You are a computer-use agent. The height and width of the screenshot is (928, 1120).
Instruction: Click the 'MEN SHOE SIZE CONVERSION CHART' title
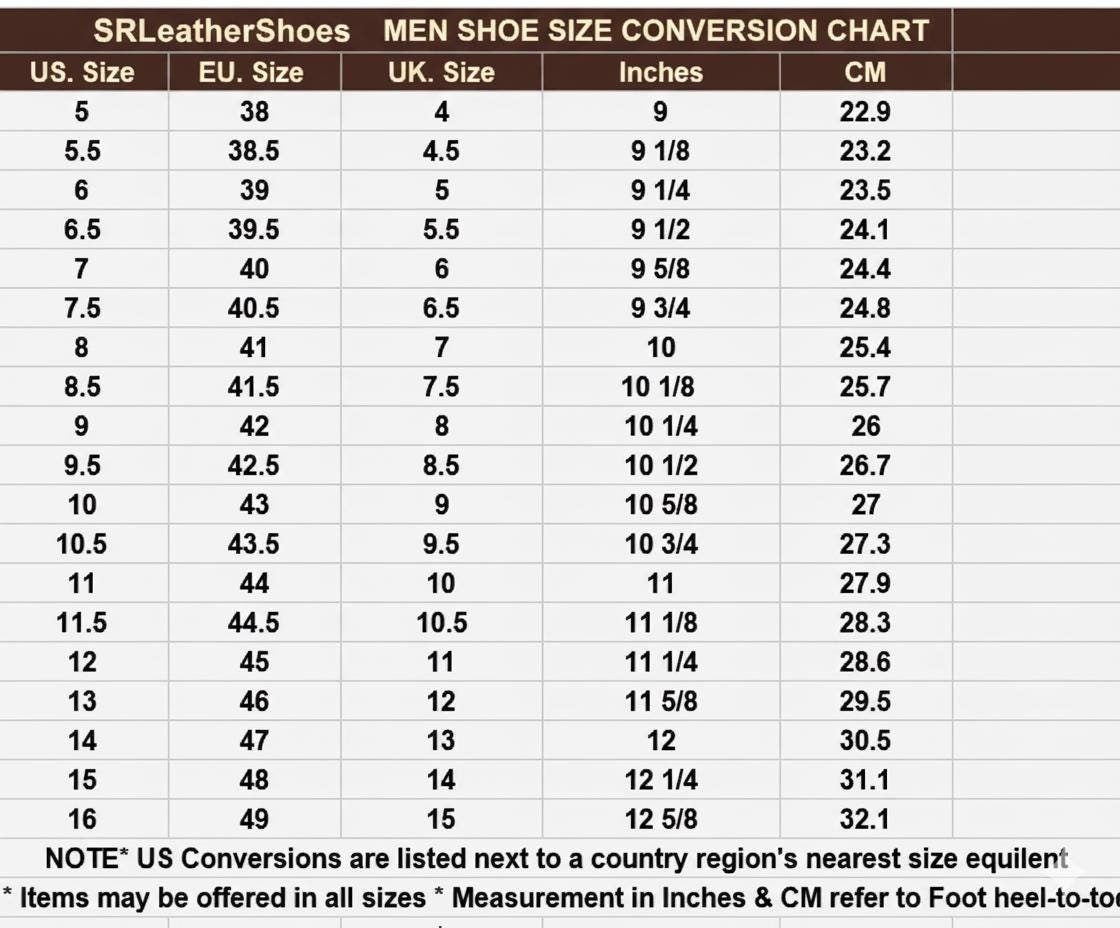pos(656,31)
